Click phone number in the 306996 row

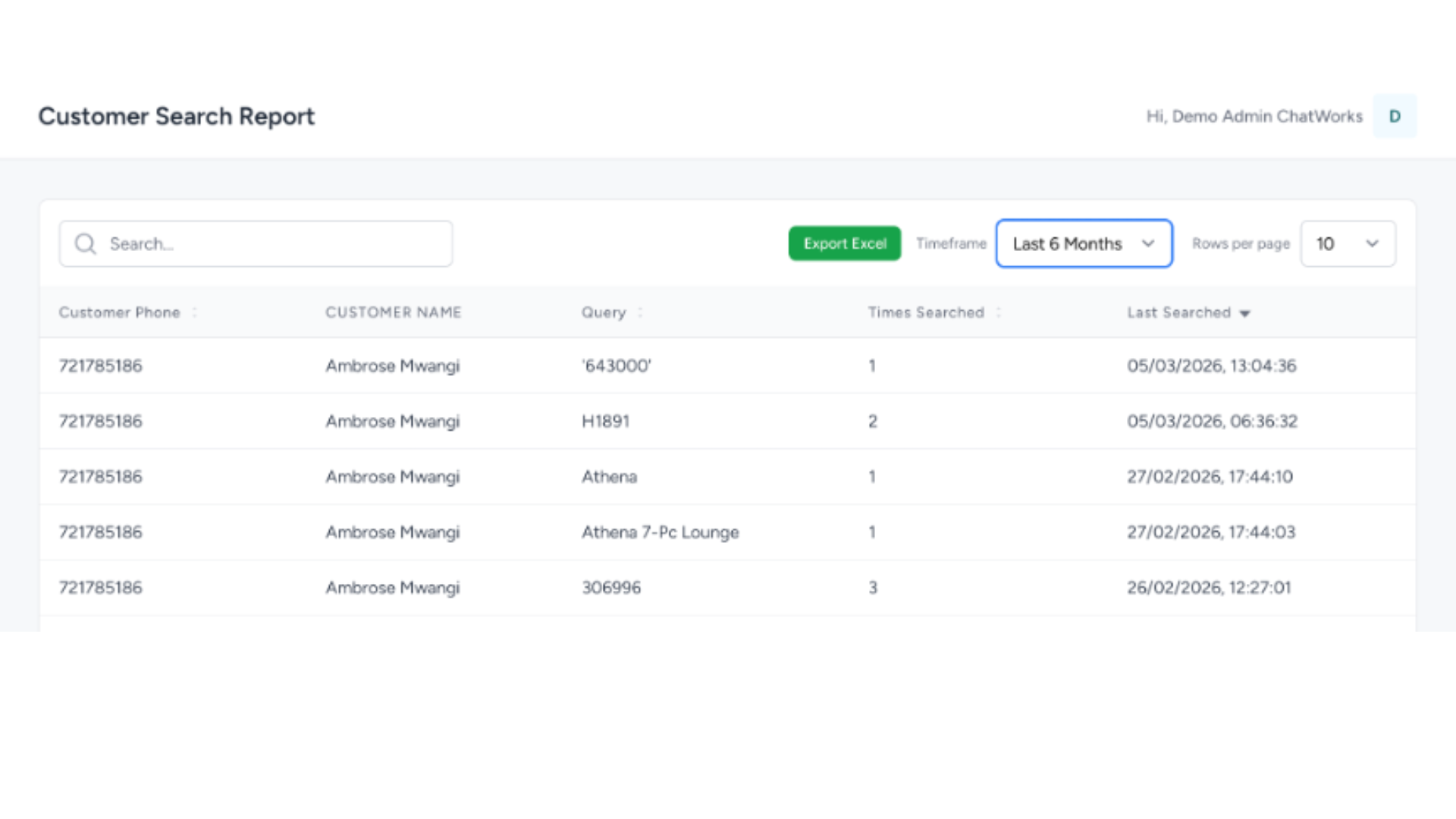click(100, 587)
